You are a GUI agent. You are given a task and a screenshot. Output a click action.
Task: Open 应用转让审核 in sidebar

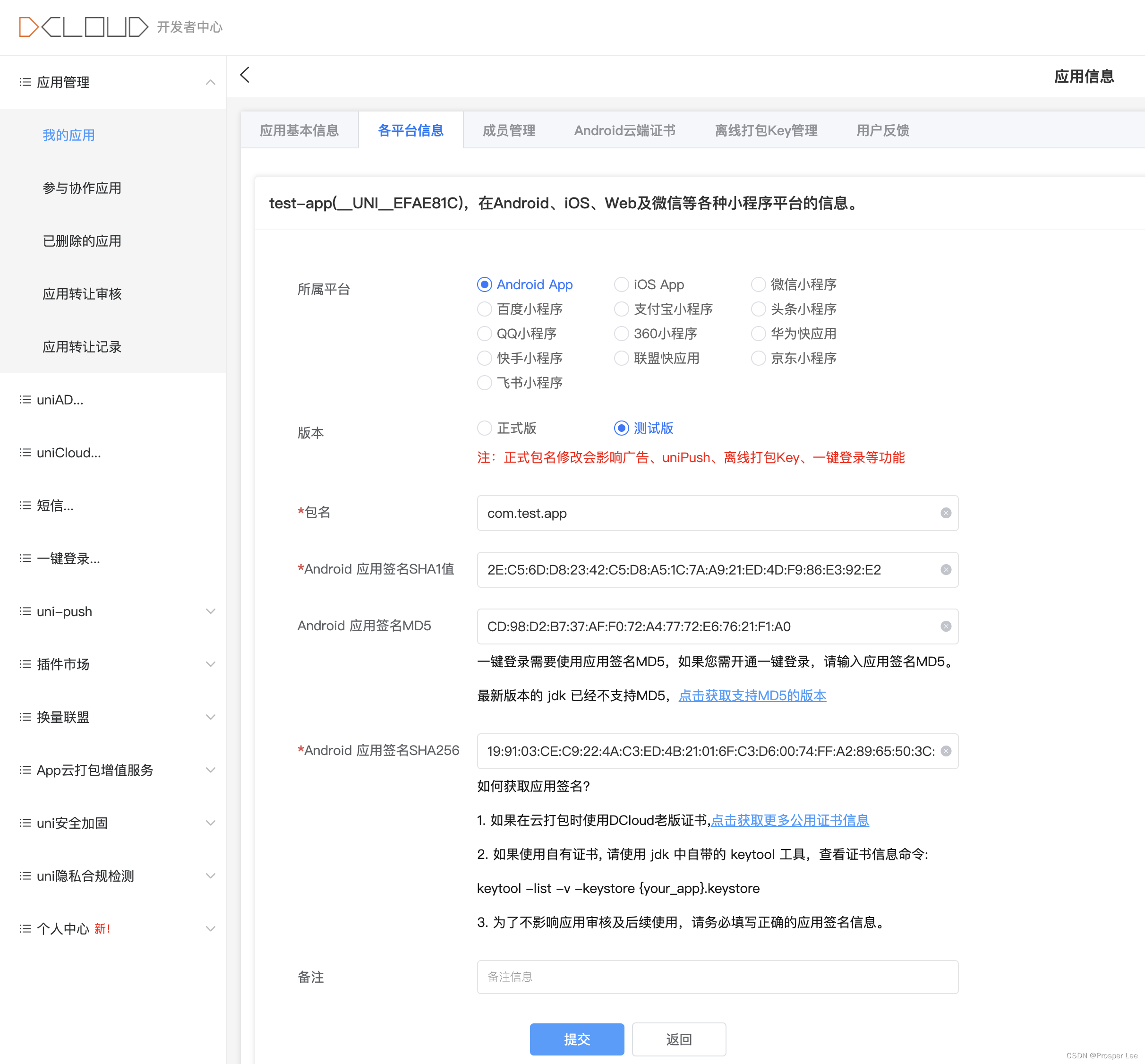point(82,294)
